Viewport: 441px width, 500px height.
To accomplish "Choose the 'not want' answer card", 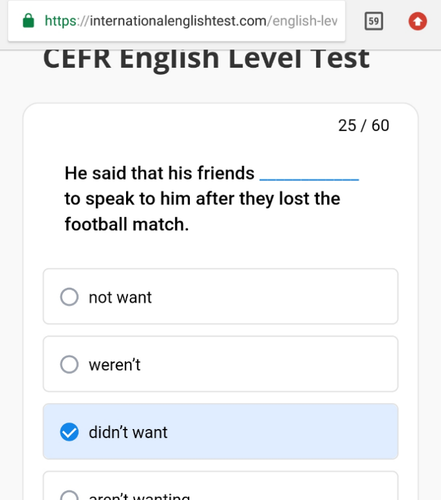I will (221, 296).
